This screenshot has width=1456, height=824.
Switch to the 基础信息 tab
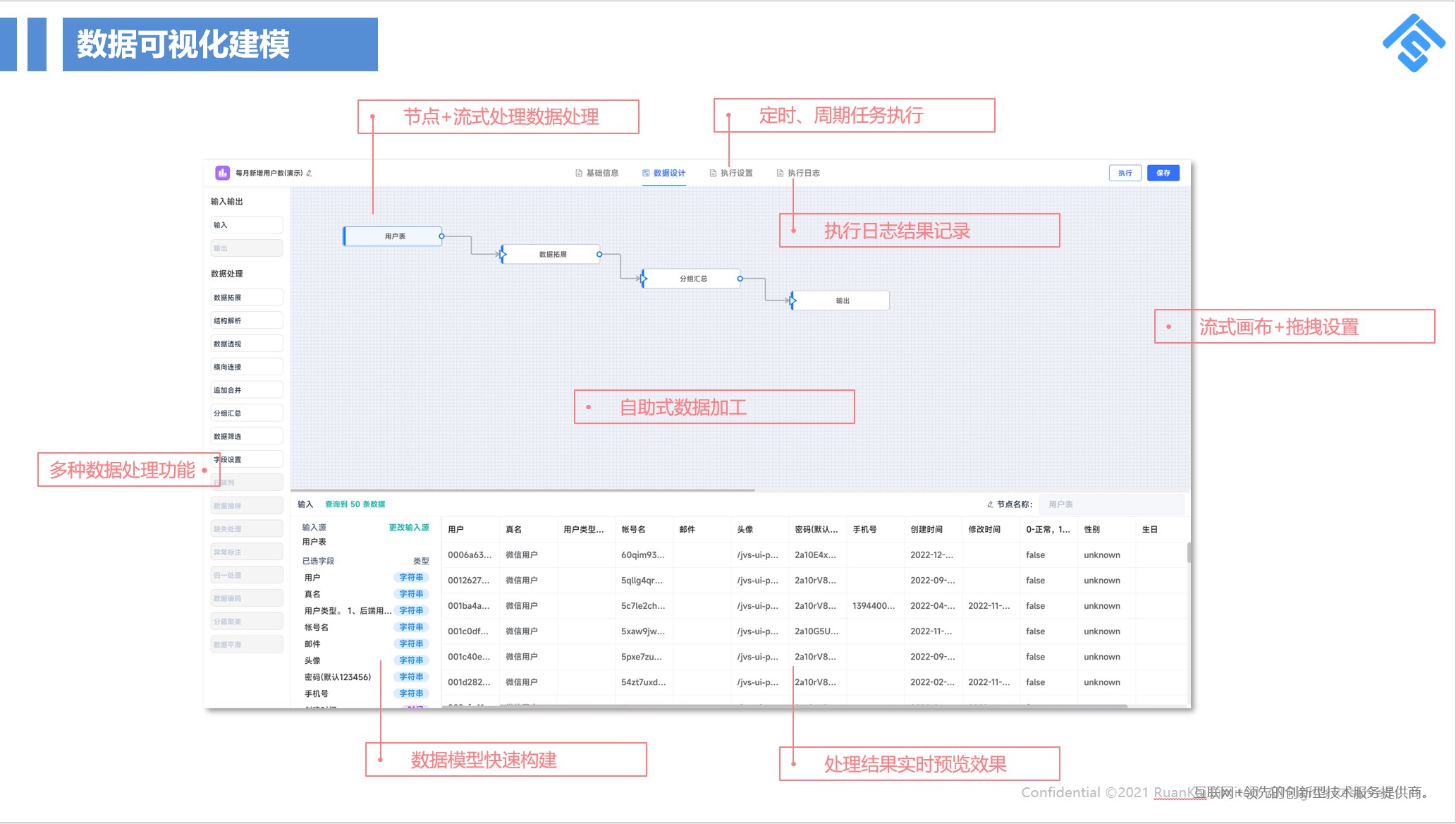(x=598, y=173)
